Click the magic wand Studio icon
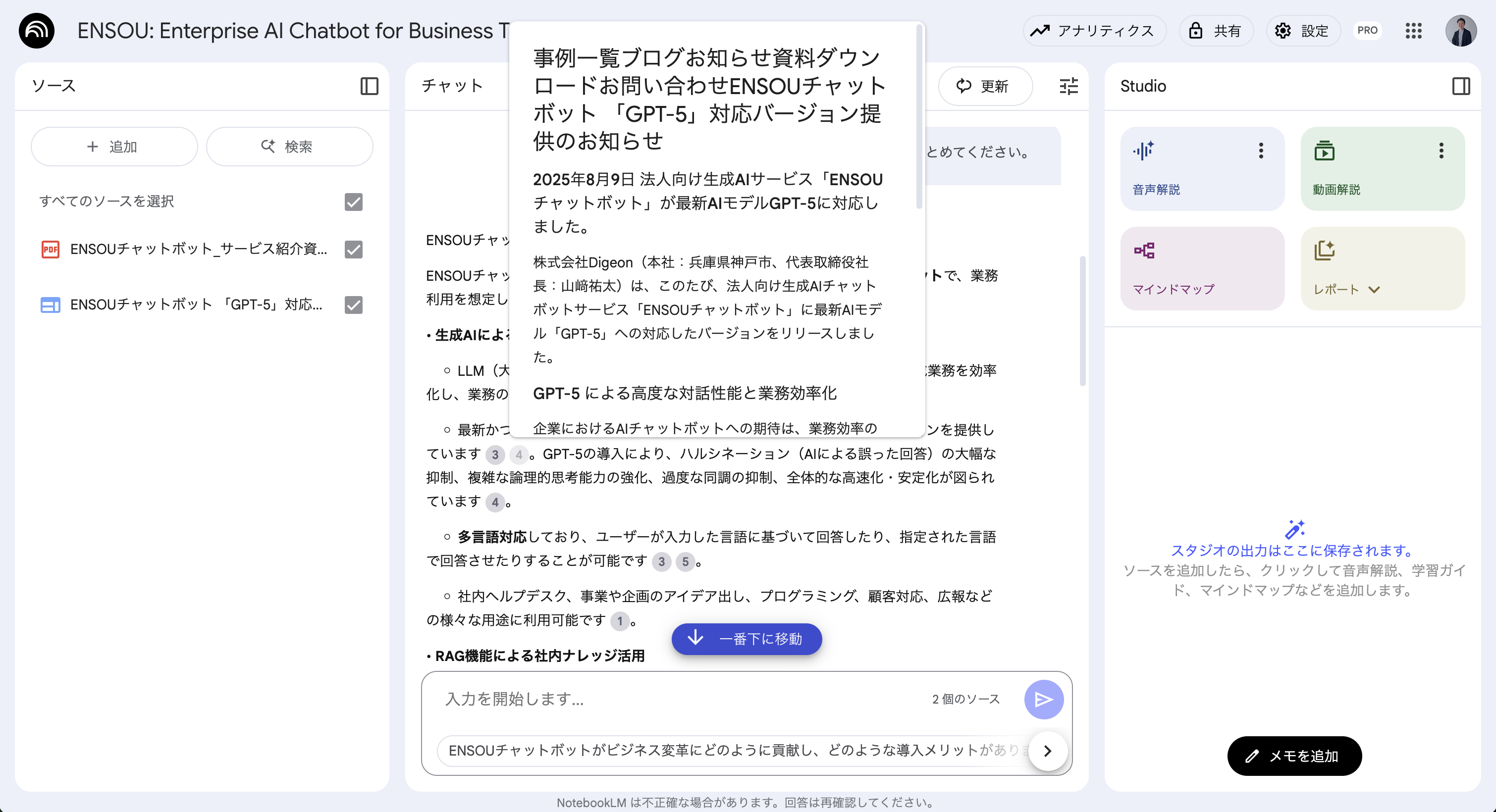 pos(1294,529)
